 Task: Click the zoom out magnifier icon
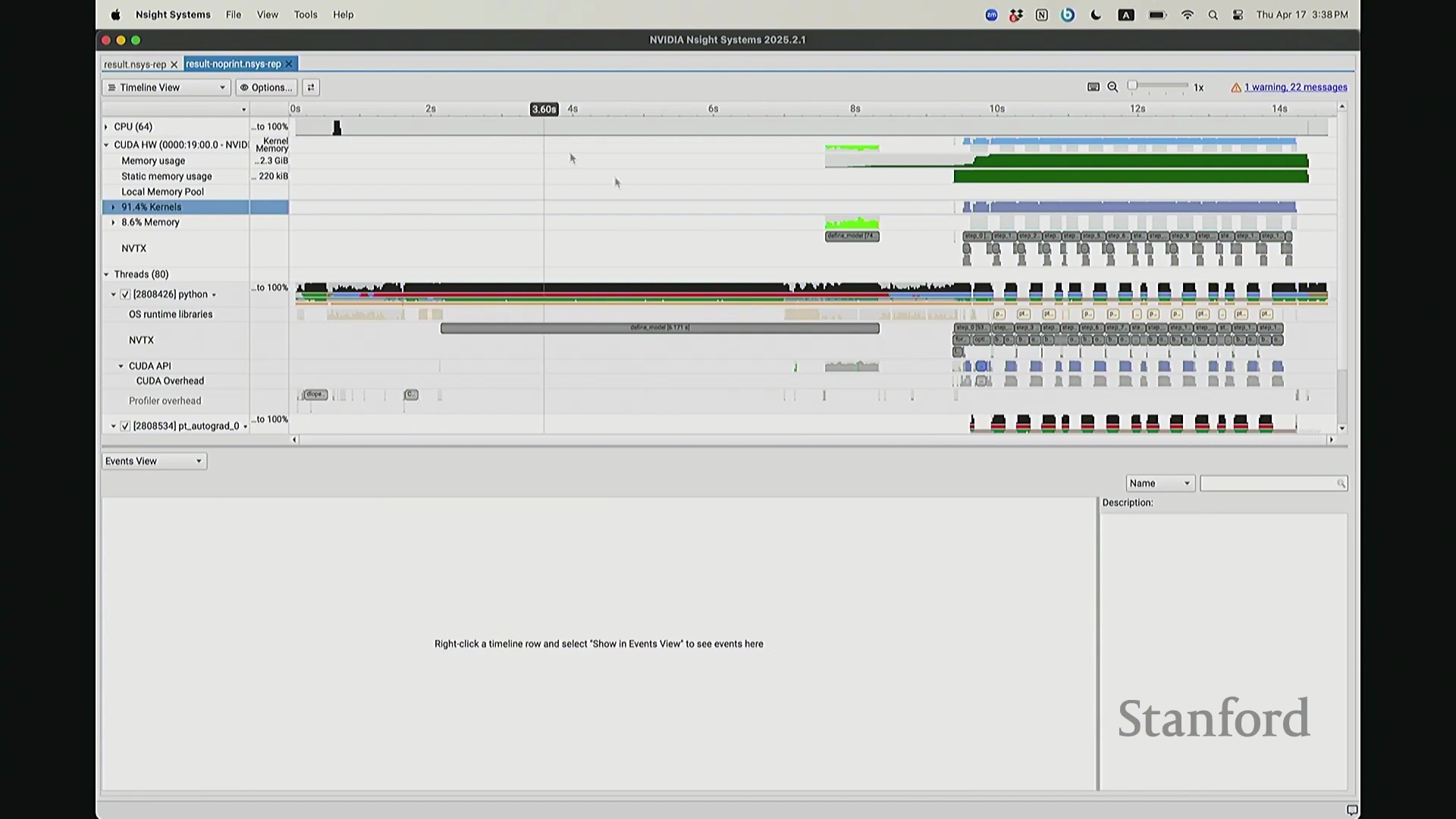1112,87
